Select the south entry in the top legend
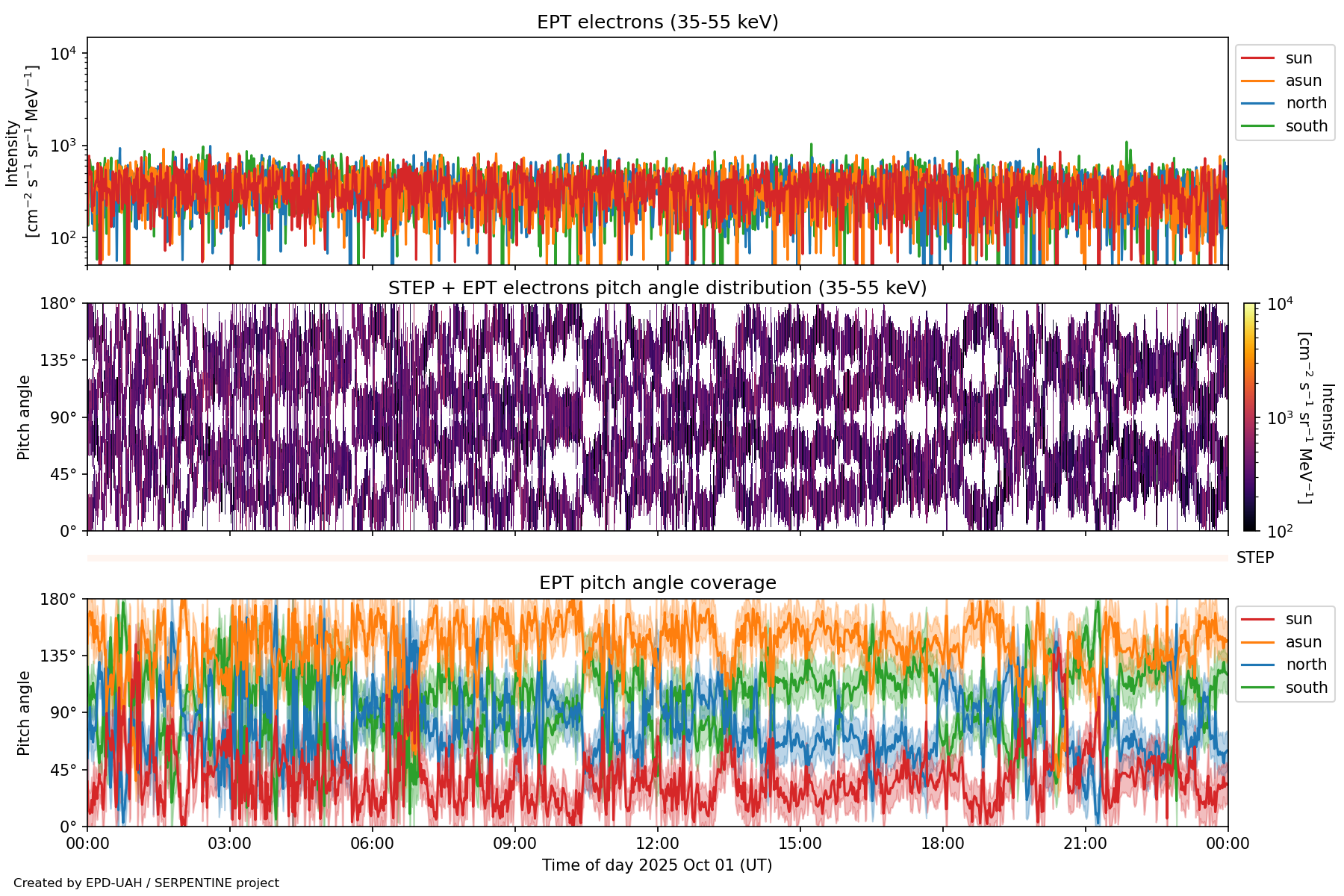 point(1306,126)
